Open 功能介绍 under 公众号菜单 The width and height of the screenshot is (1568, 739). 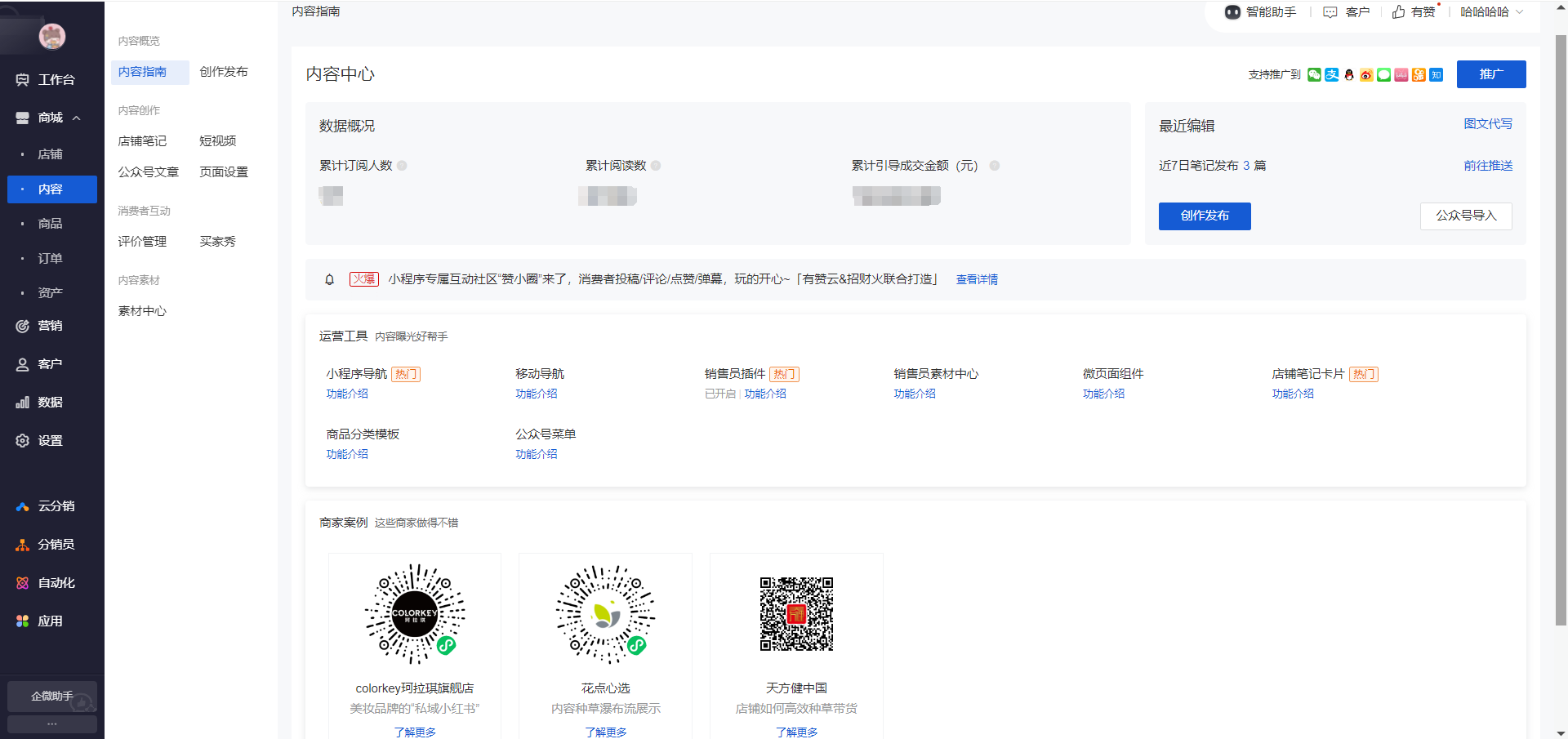tap(537, 454)
